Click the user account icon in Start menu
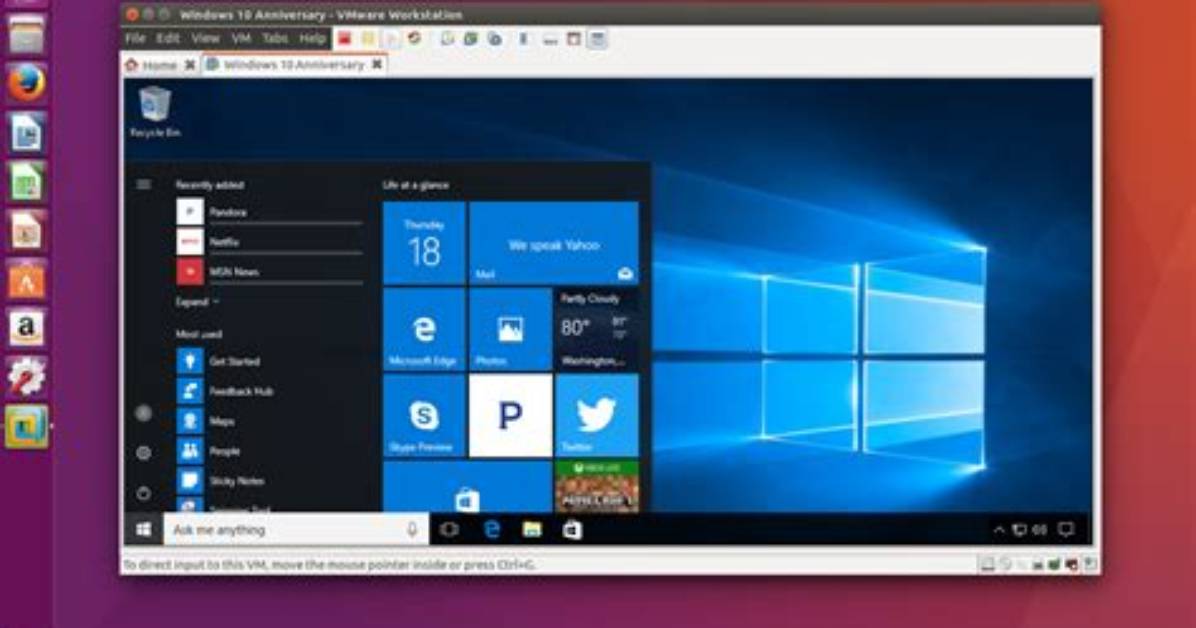 (x=143, y=414)
